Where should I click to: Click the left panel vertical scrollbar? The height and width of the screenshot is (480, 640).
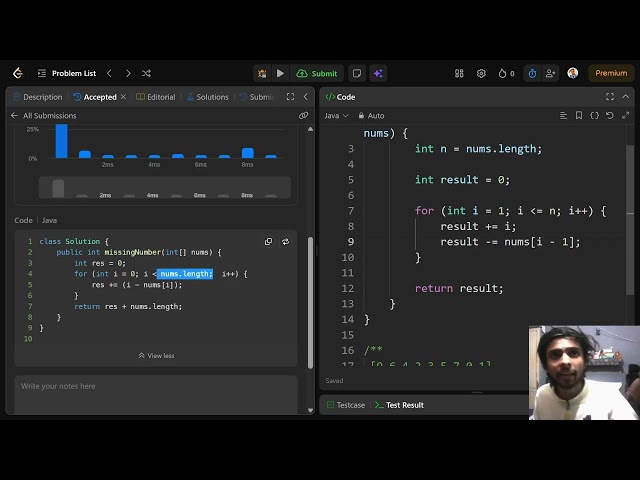click(x=310, y=302)
